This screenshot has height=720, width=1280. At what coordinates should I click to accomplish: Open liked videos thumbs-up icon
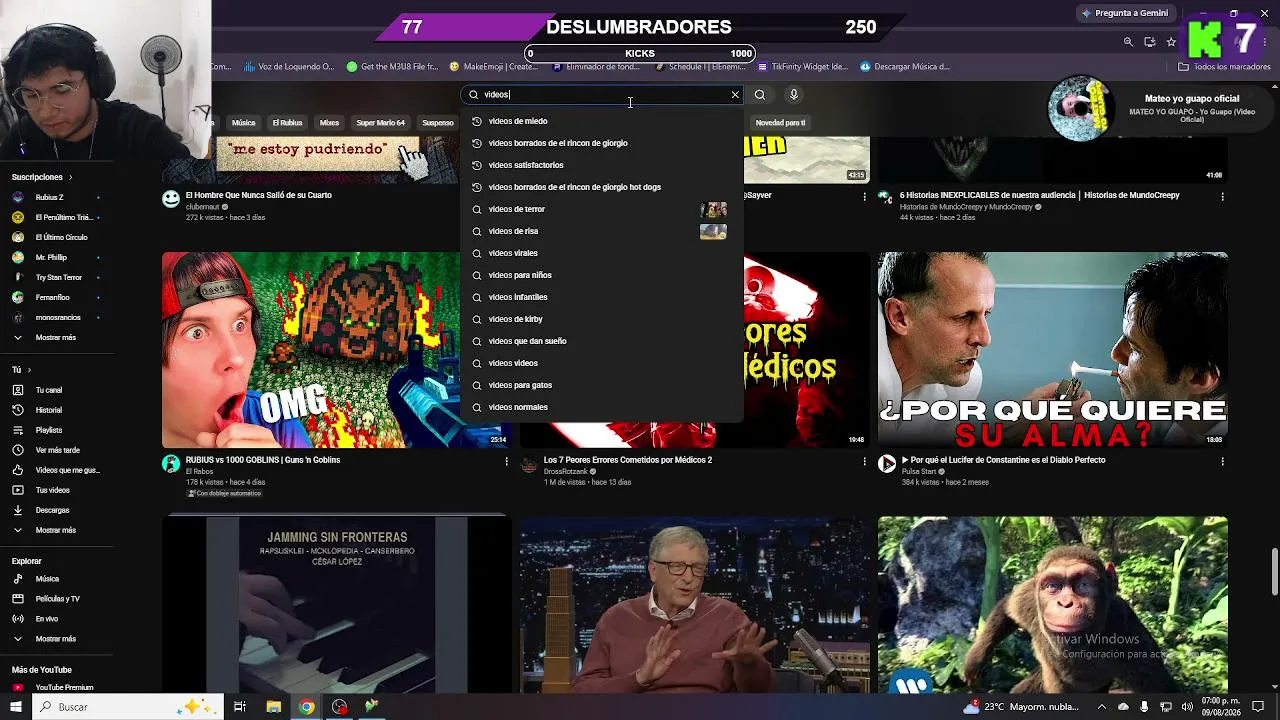coord(18,470)
